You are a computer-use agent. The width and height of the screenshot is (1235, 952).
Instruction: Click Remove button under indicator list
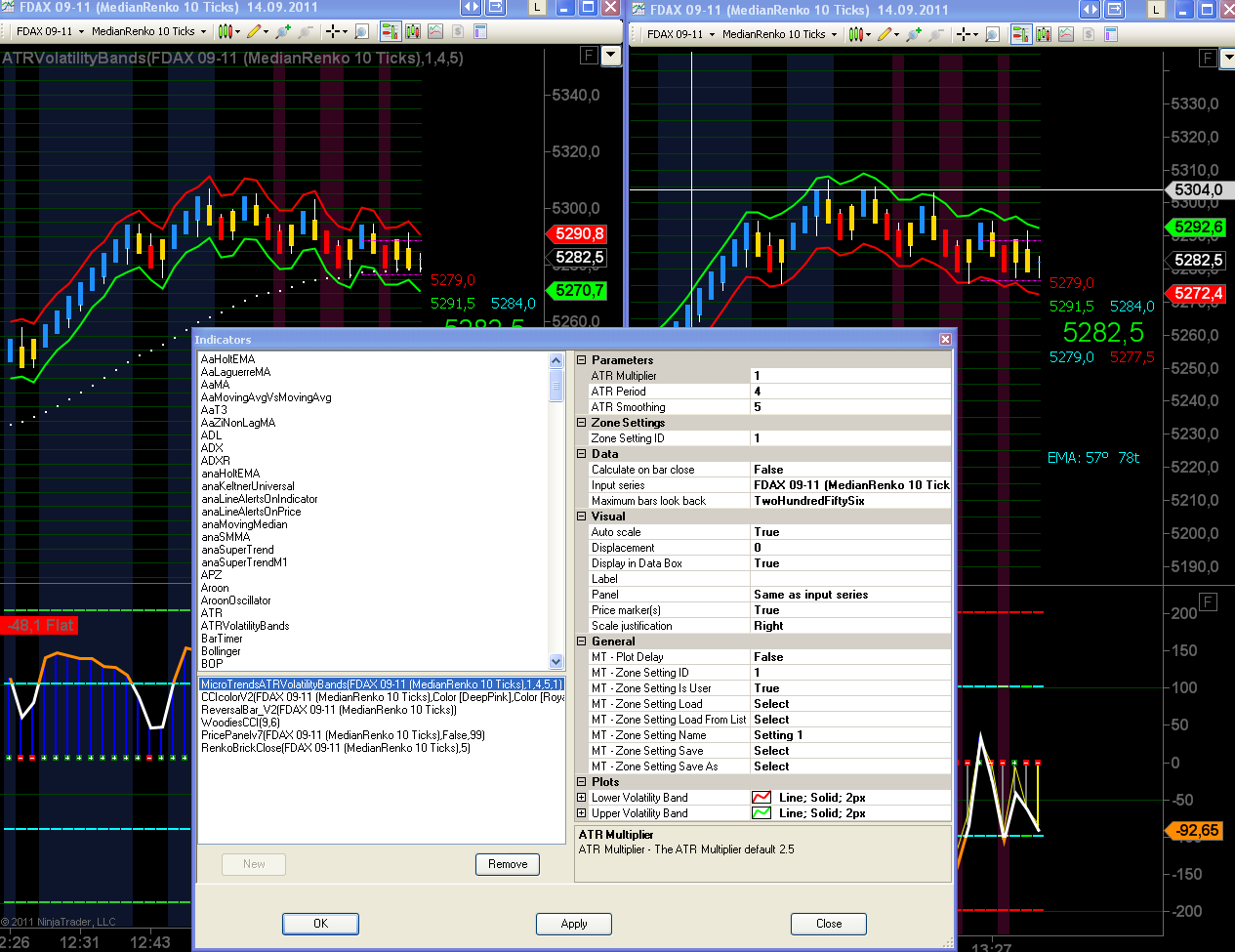pos(508,864)
